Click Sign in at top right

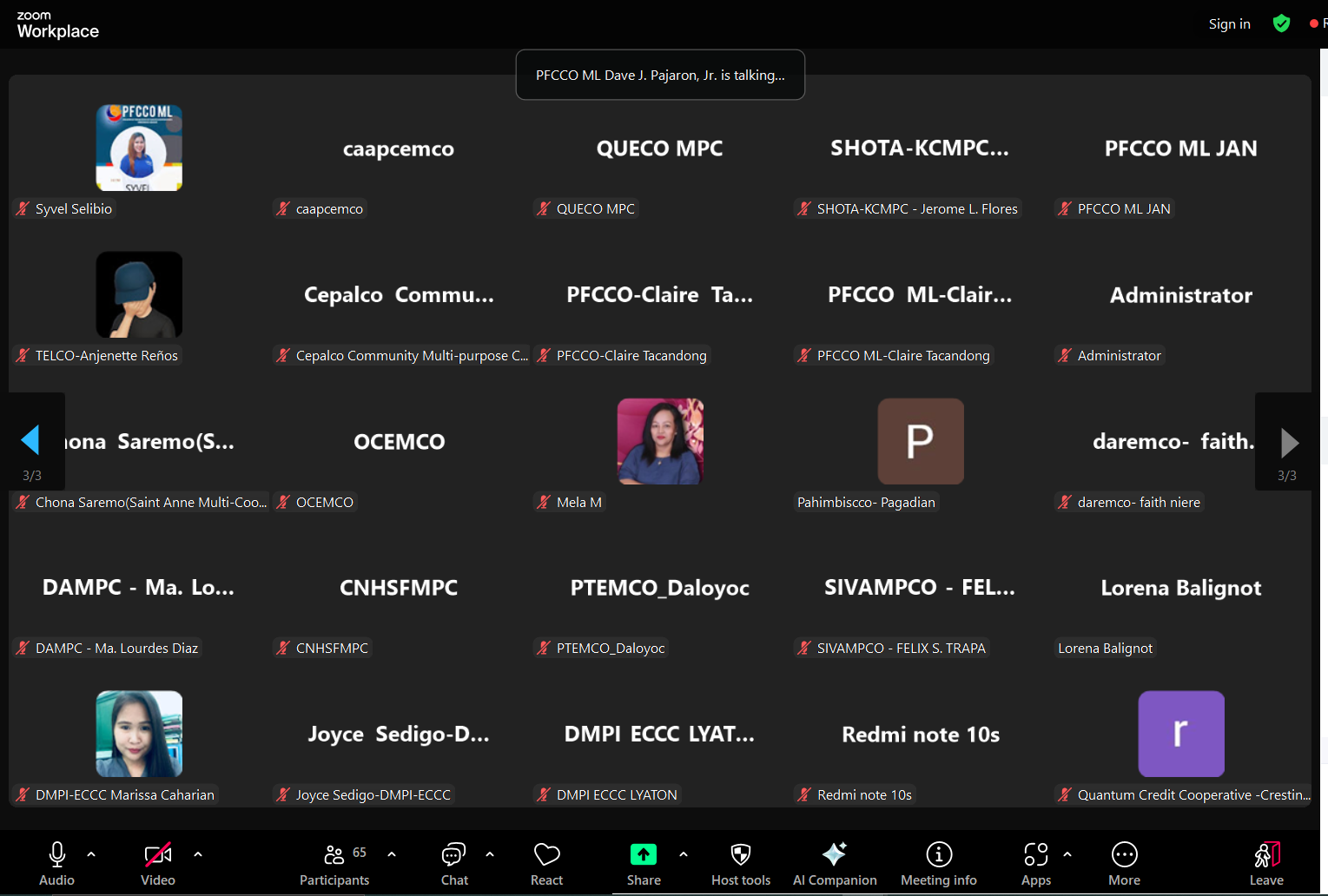coord(1229,24)
